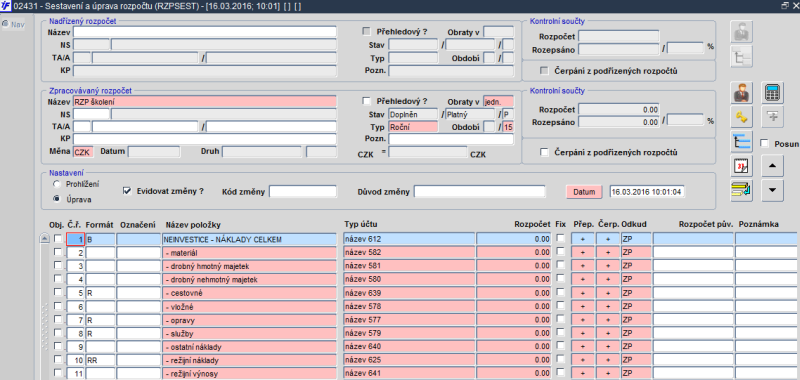Open the blue budget hierarchy tree icon
The height and width of the screenshot is (380, 800).
741,142
